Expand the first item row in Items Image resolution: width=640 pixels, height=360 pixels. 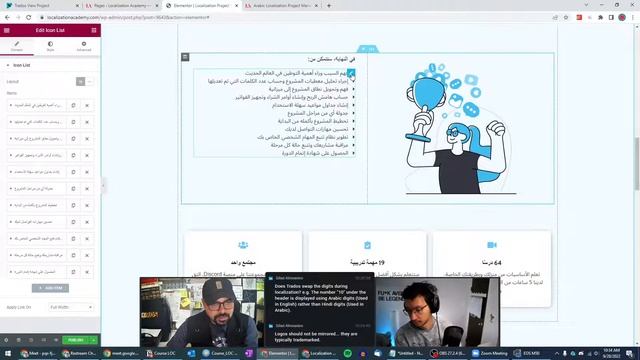pyautogui.click(x=36, y=105)
